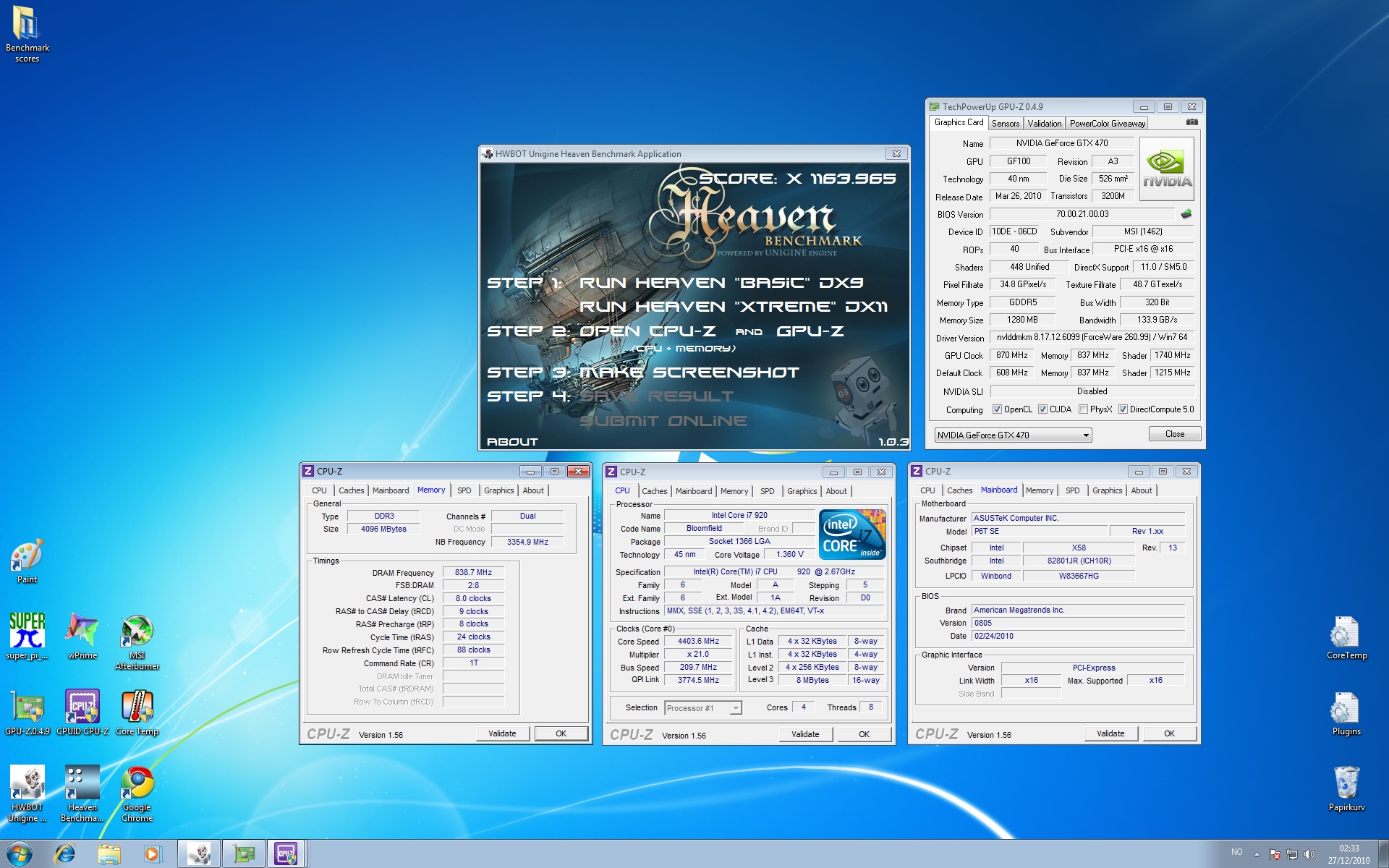Open the Plugins file on desktop
1389x868 pixels.
point(1346,712)
